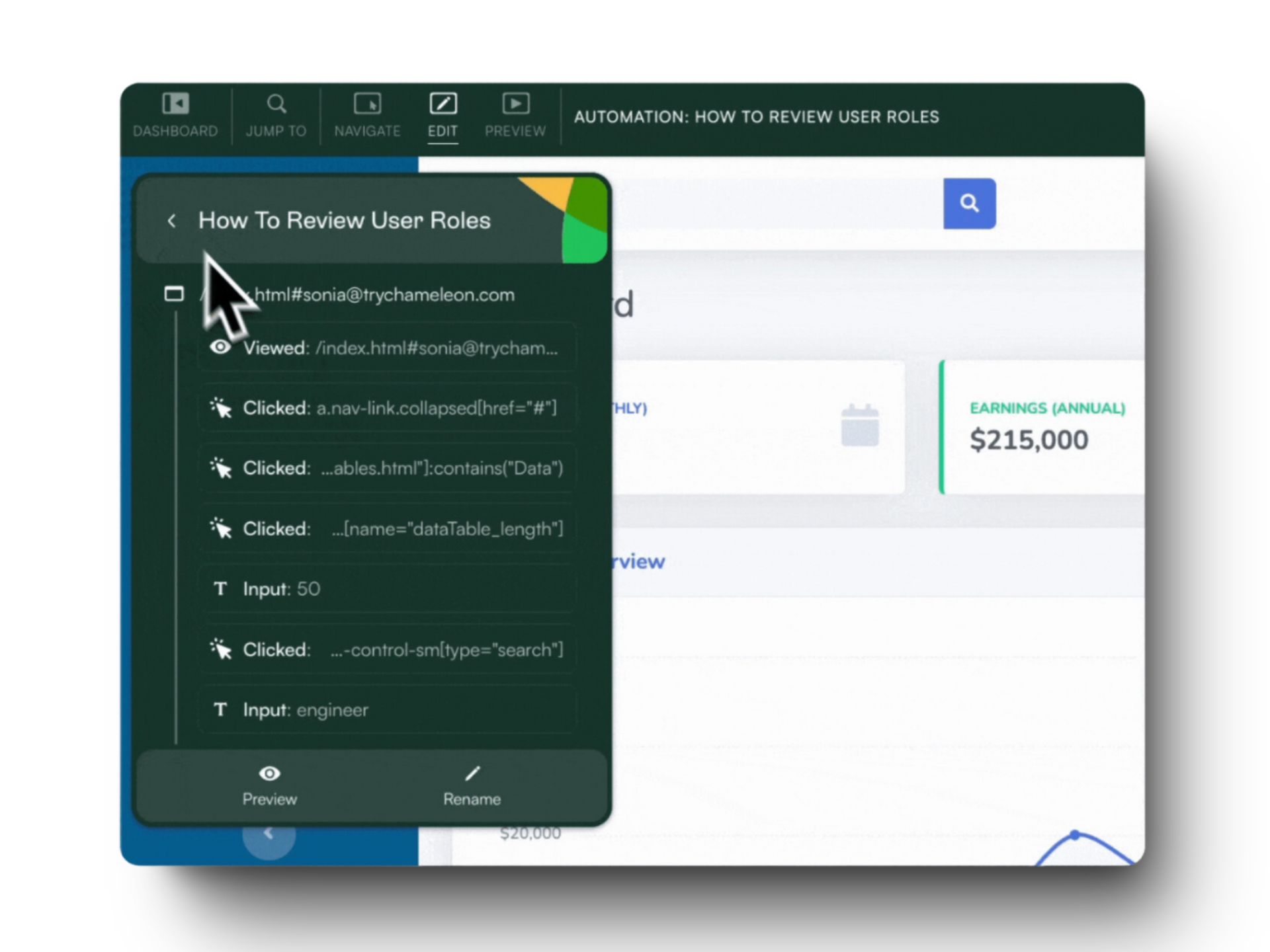The height and width of the screenshot is (952, 1270).
Task: Select the Clicked contains("Data") step
Action: tap(387, 468)
